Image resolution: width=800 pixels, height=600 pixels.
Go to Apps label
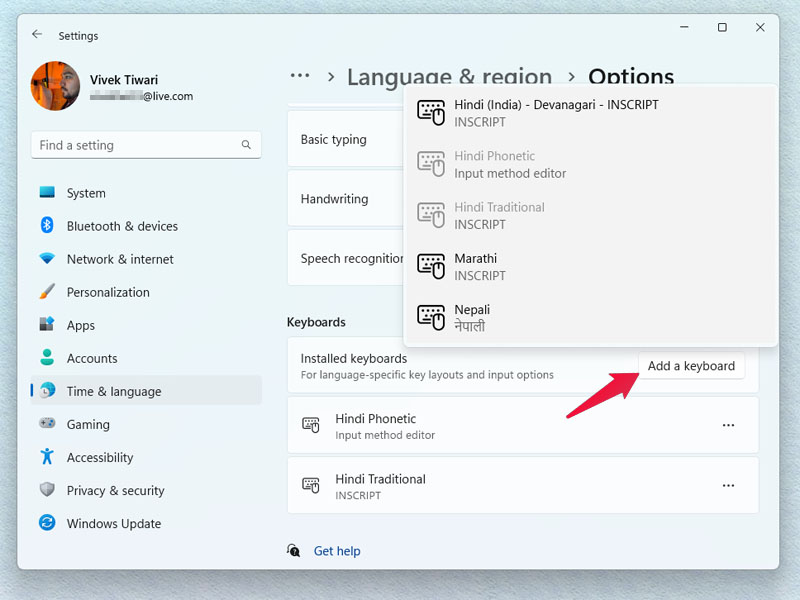tap(81, 326)
